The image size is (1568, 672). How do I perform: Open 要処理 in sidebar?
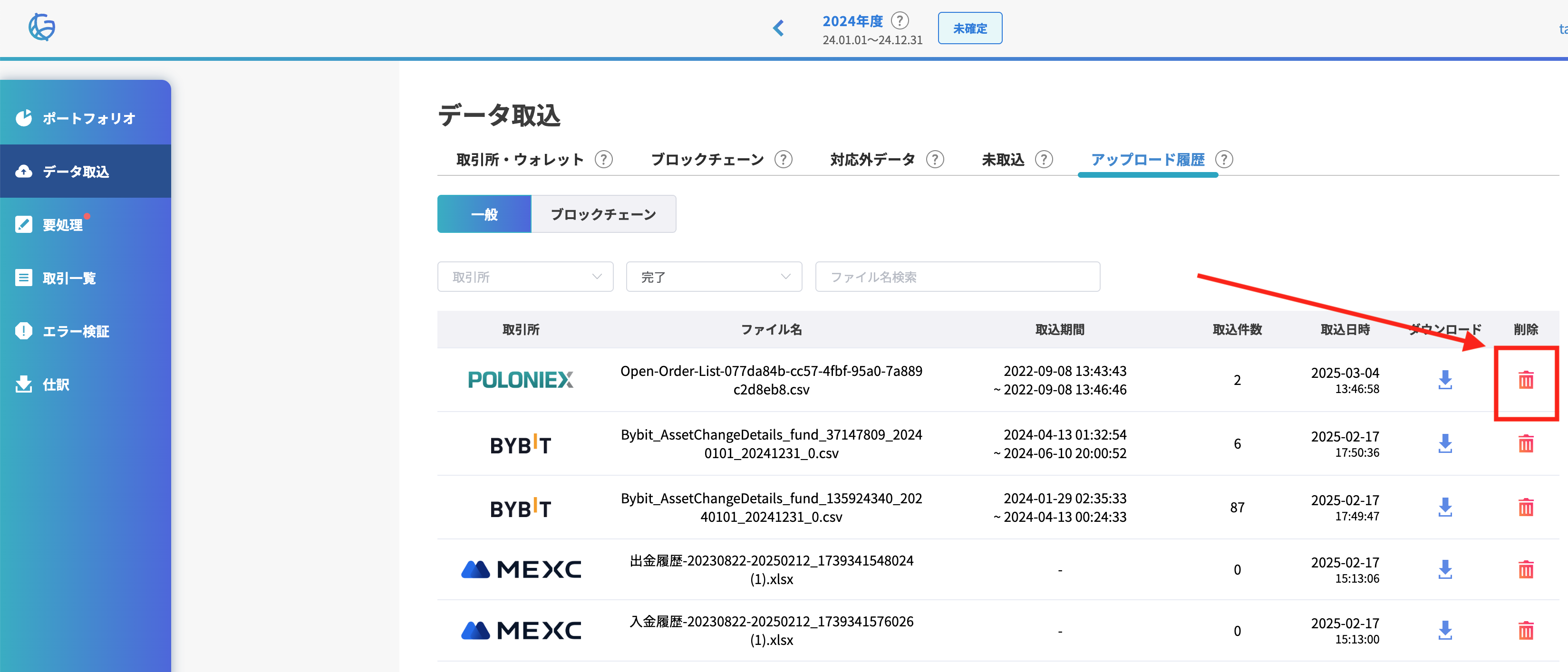(x=85, y=225)
